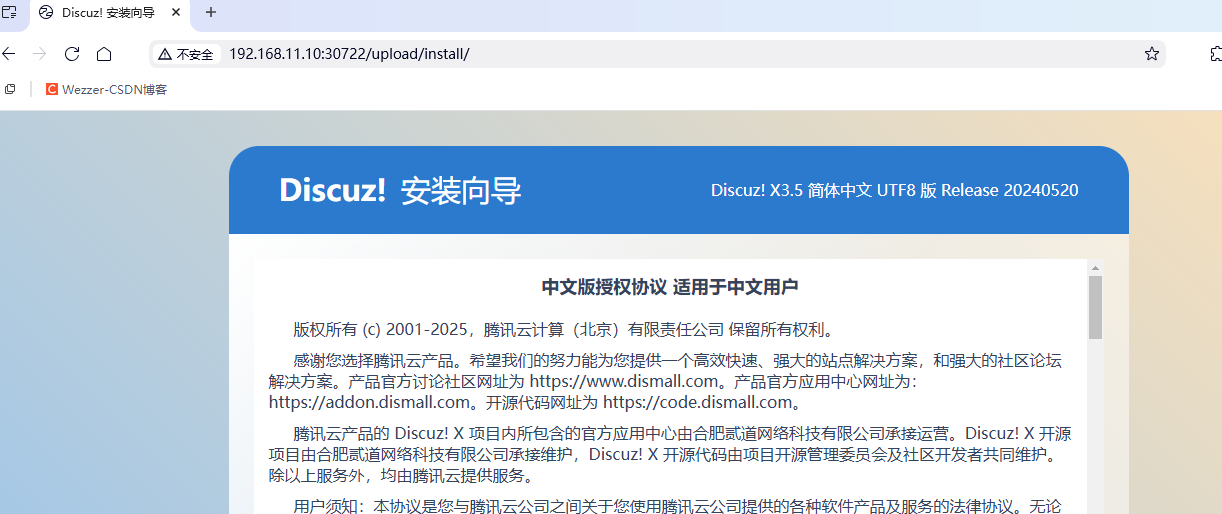
Task: Click the favorites bar icon left of bookmarks
Action: (x=10, y=89)
